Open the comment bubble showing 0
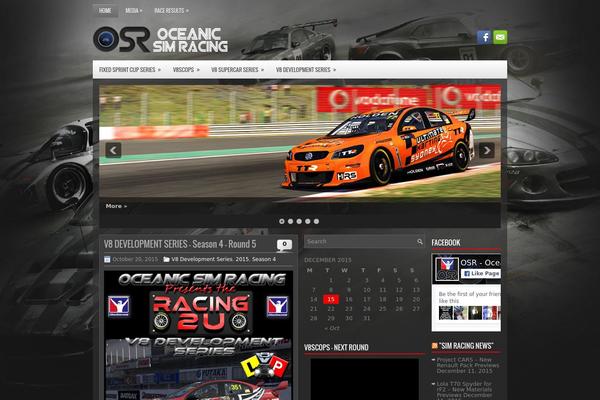The height and width of the screenshot is (400, 600). pyautogui.click(x=284, y=245)
